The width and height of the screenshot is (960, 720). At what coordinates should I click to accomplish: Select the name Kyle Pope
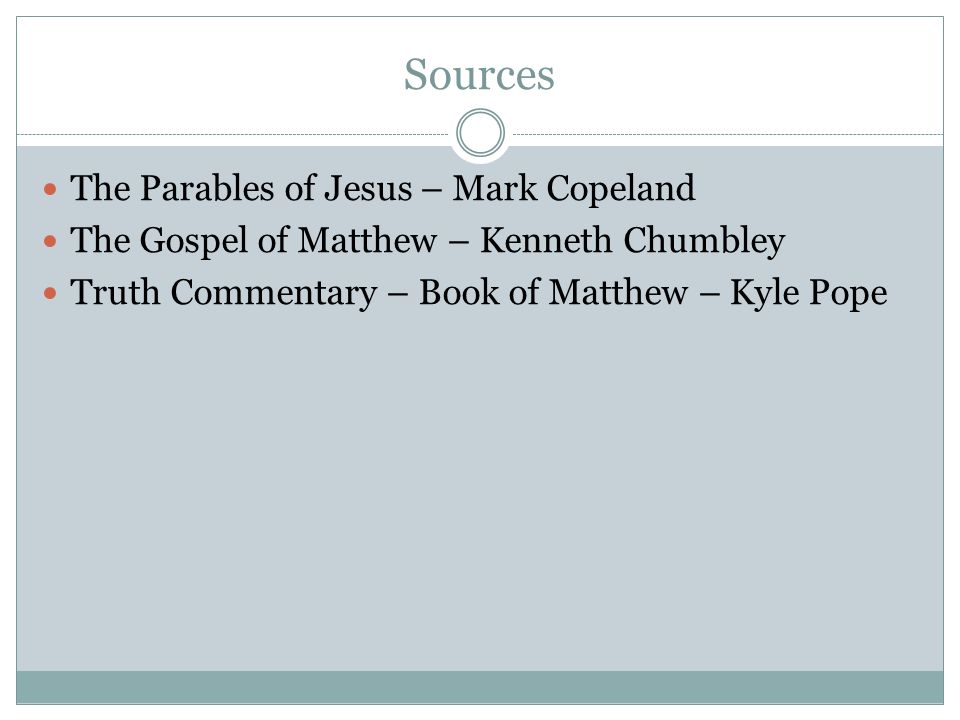tap(809, 293)
